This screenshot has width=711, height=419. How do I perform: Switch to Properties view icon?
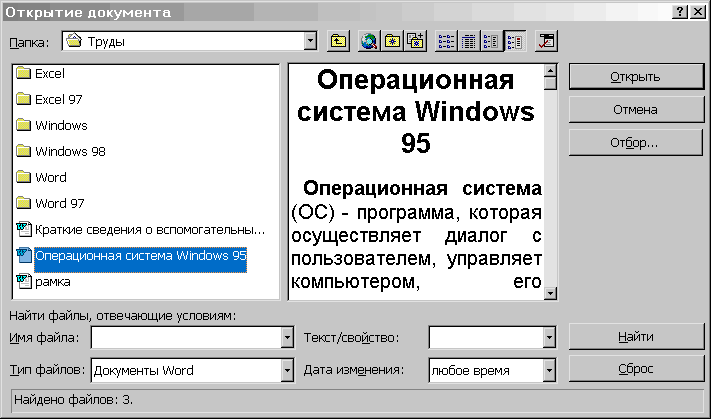pyautogui.click(x=492, y=42)
